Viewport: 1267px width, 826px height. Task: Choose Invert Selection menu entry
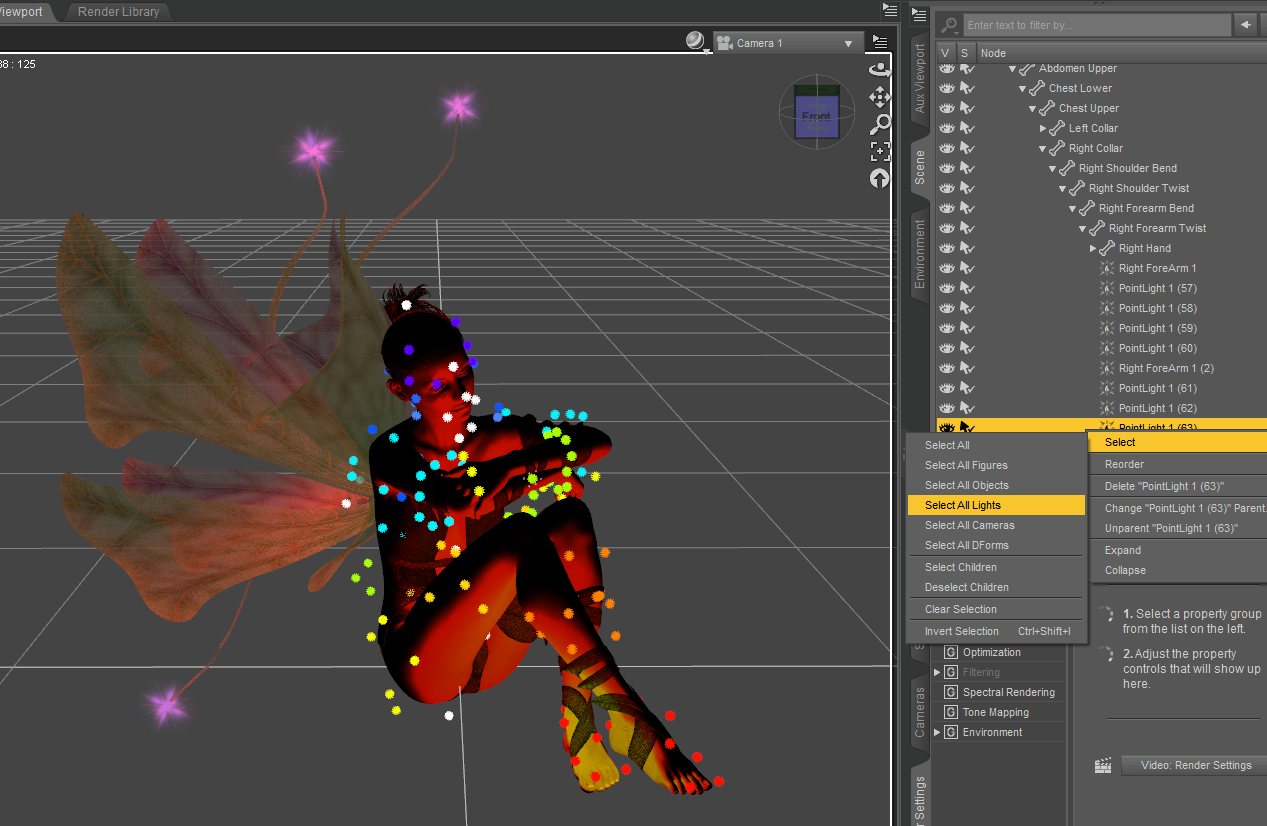[996, 631]
